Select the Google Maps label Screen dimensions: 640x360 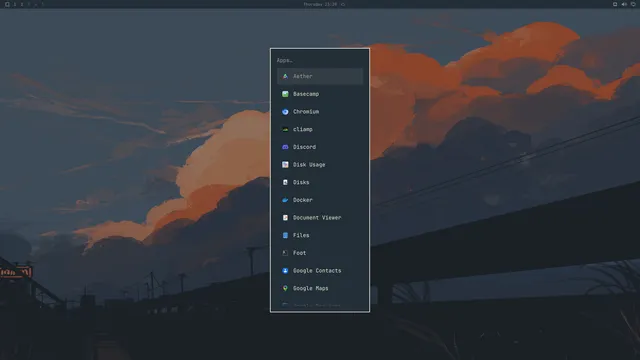pyautogui.click(x=310, y=288)
